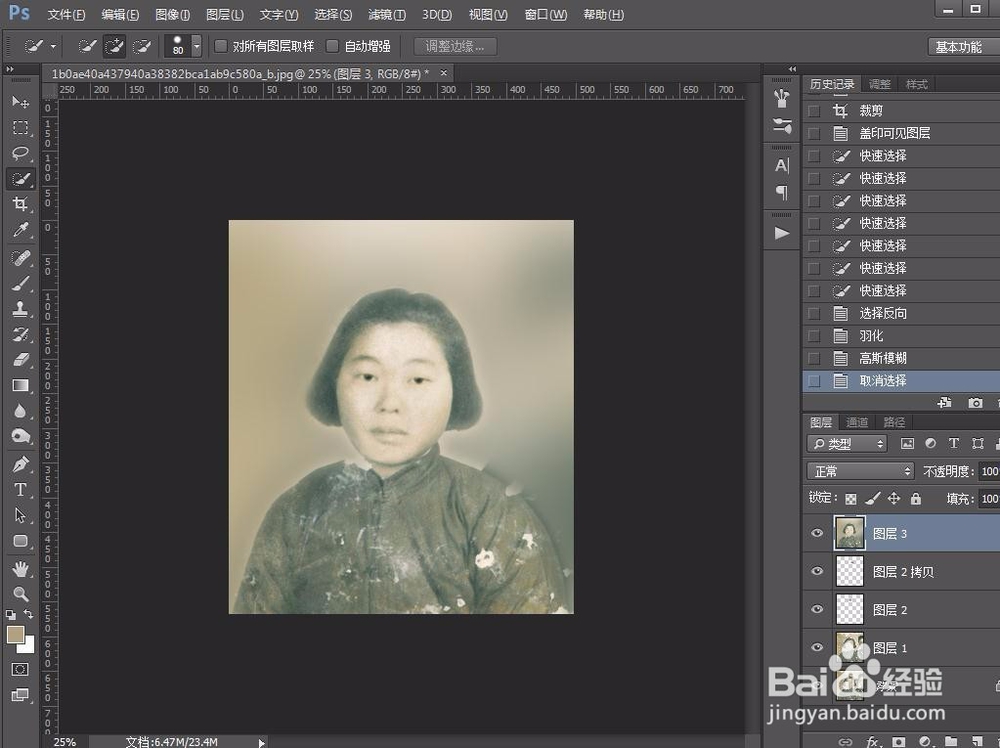Select the Dodge tool
Image resolution: width=1000 pixels, height=748 pixels.
coord(20,436)
